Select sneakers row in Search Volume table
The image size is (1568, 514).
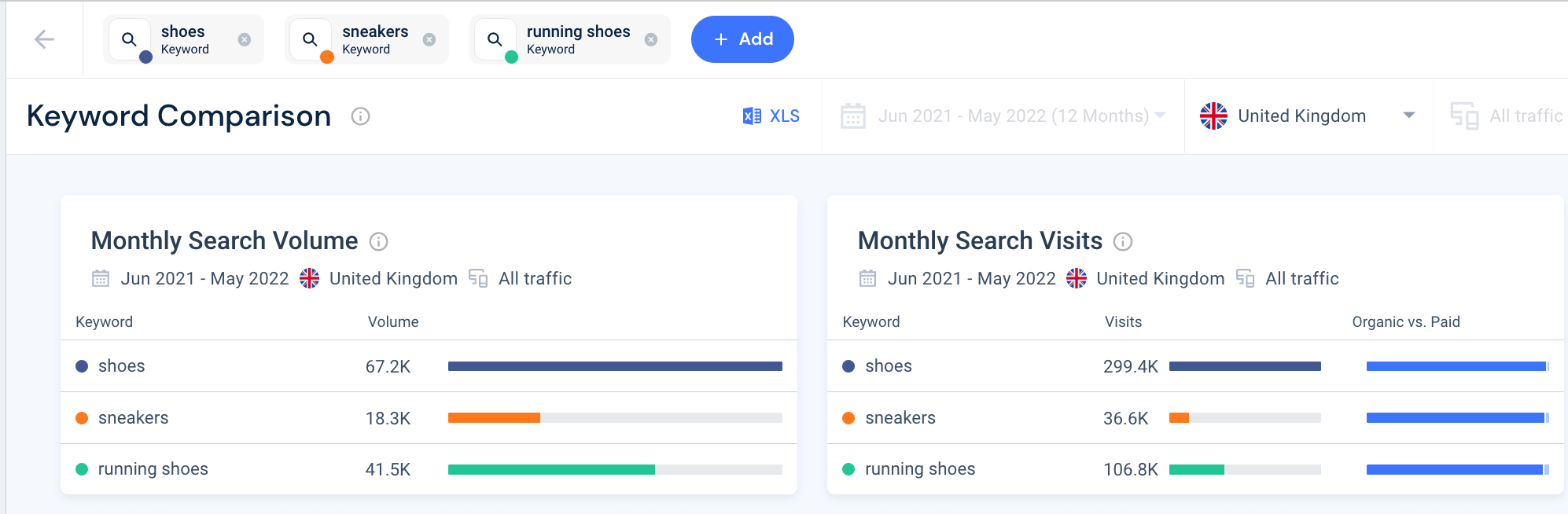click(x=429, y=418)
